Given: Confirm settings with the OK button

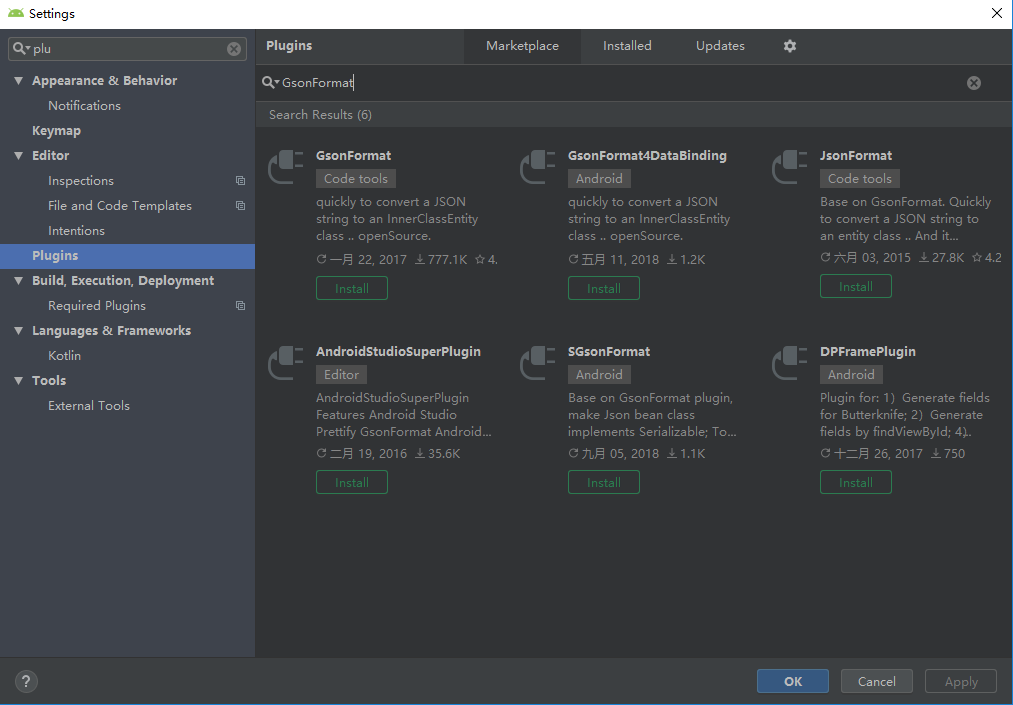Looking at the screenshot, I should (x=792, y=681).
